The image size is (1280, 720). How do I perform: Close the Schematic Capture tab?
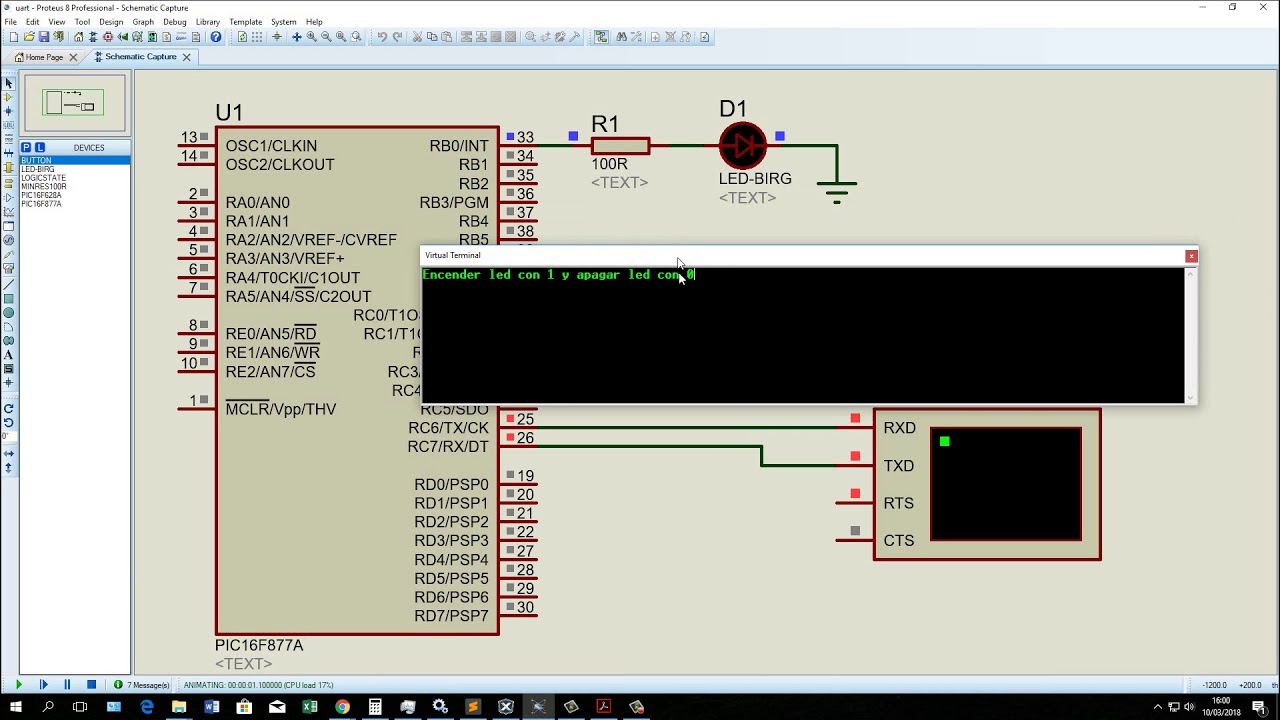186,57
